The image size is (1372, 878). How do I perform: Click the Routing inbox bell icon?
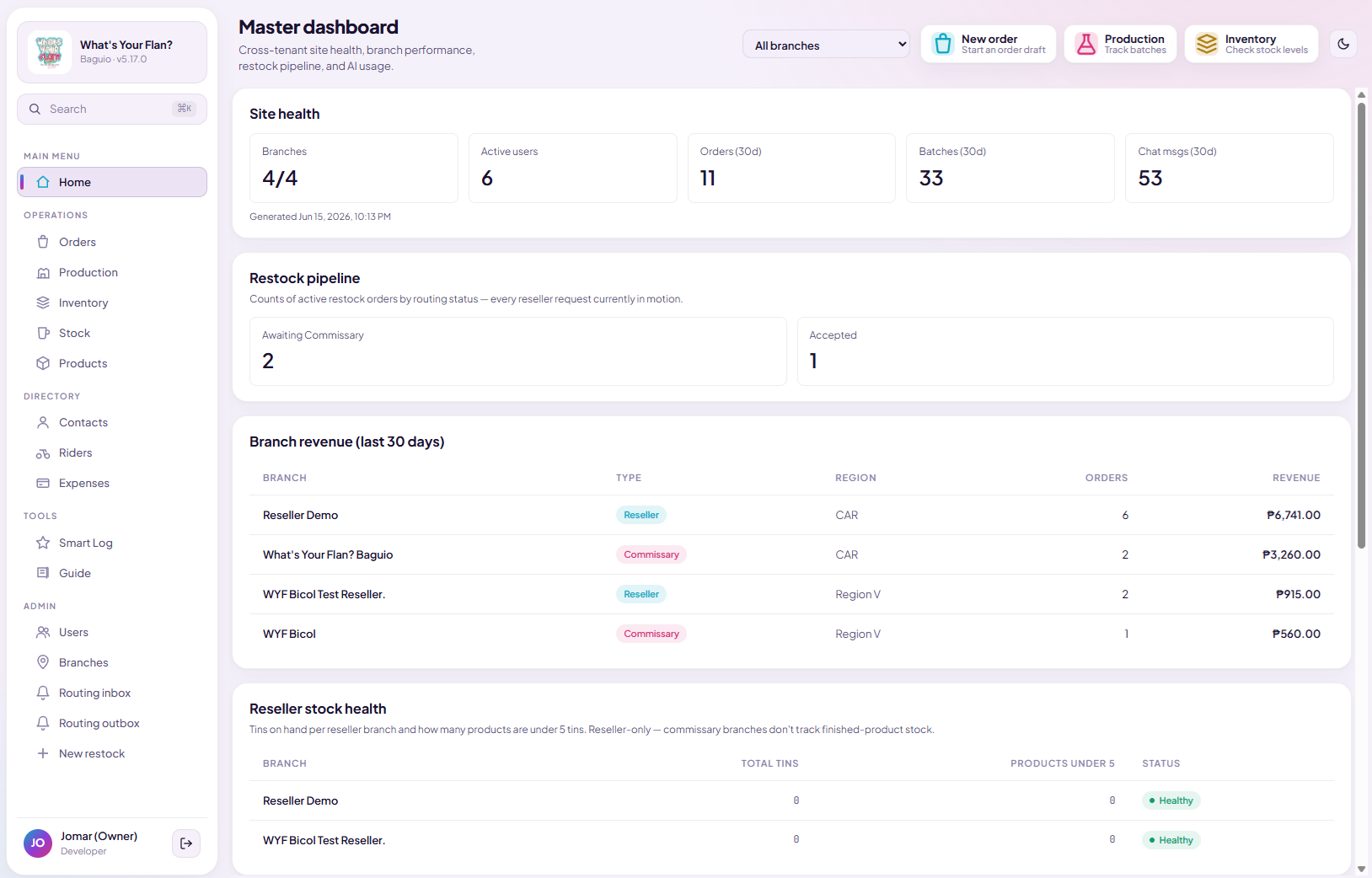point(43,693)
